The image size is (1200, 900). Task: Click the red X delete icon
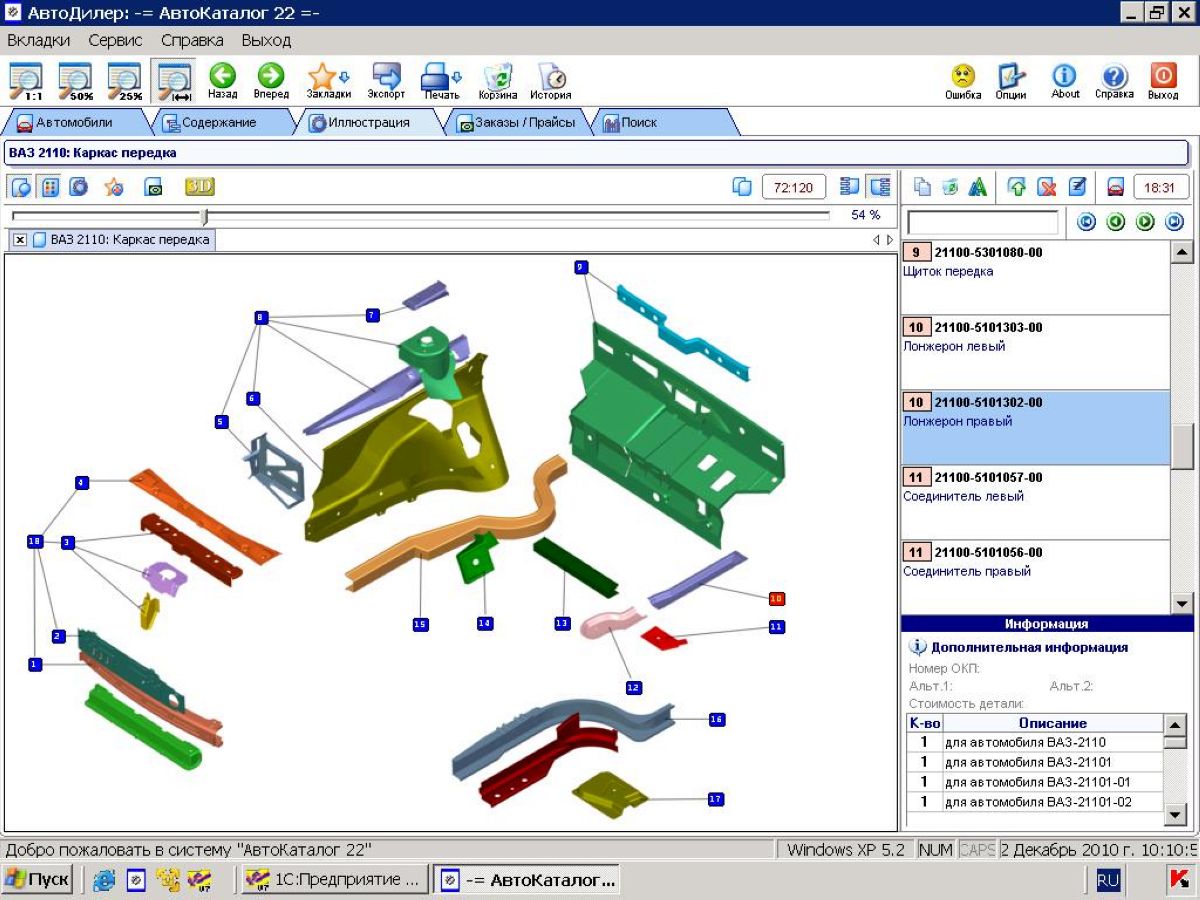click(x=1047, y=187)
